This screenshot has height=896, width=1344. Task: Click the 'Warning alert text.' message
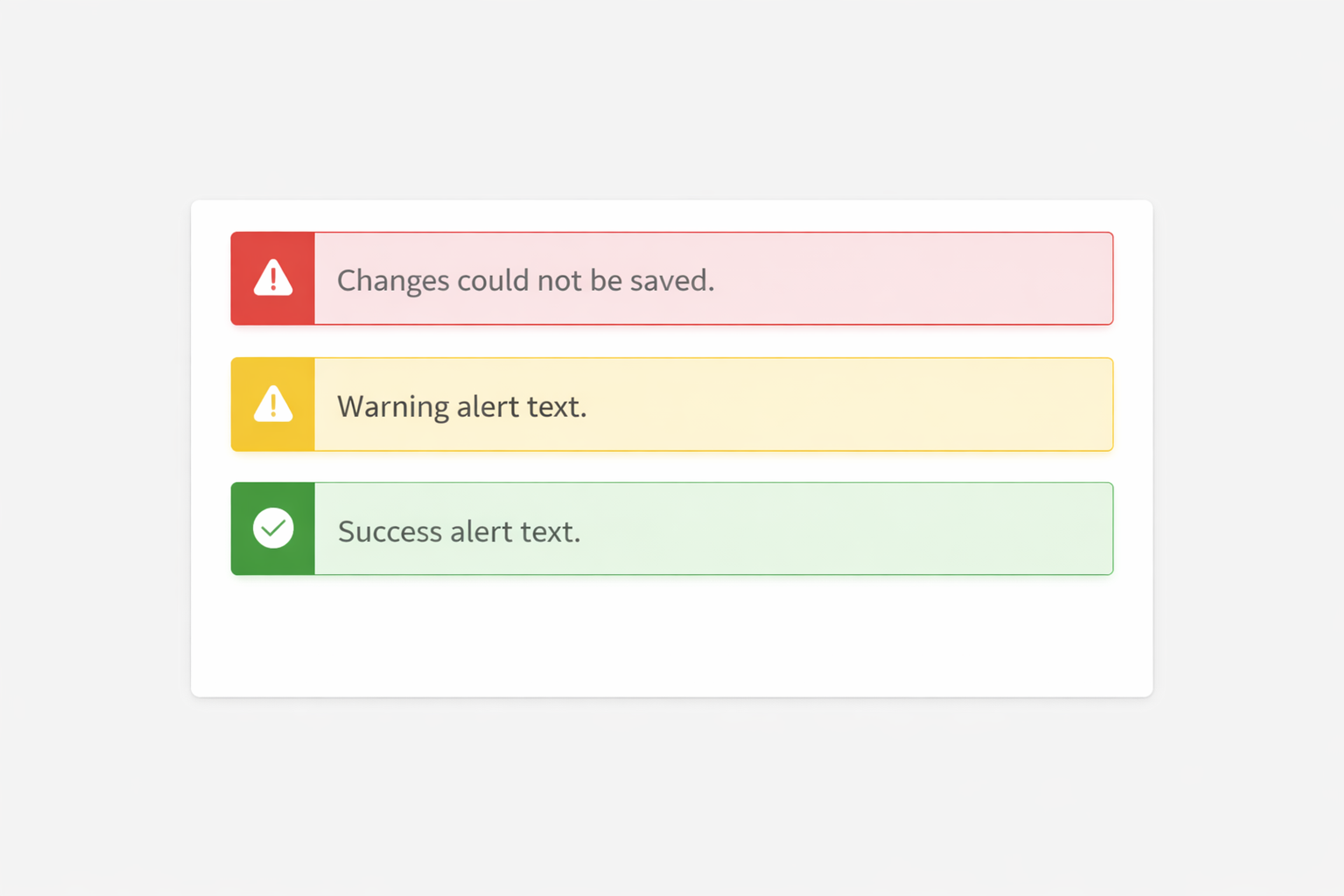462,406
